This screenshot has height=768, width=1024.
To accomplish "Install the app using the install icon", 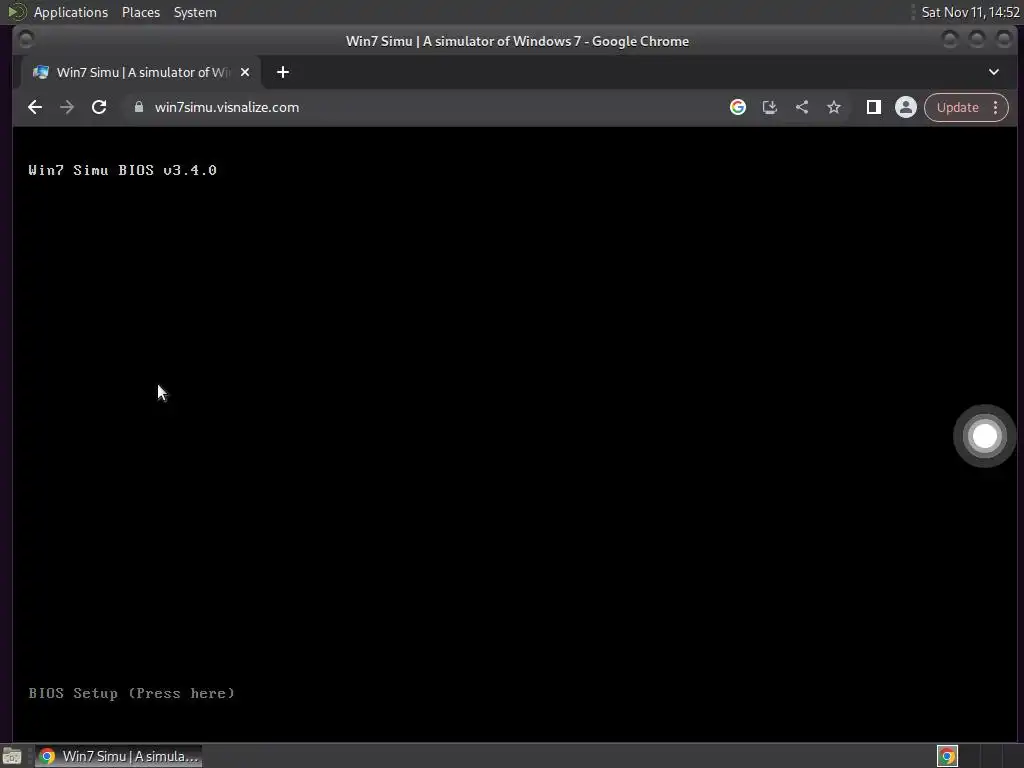I will pos(770,107).
